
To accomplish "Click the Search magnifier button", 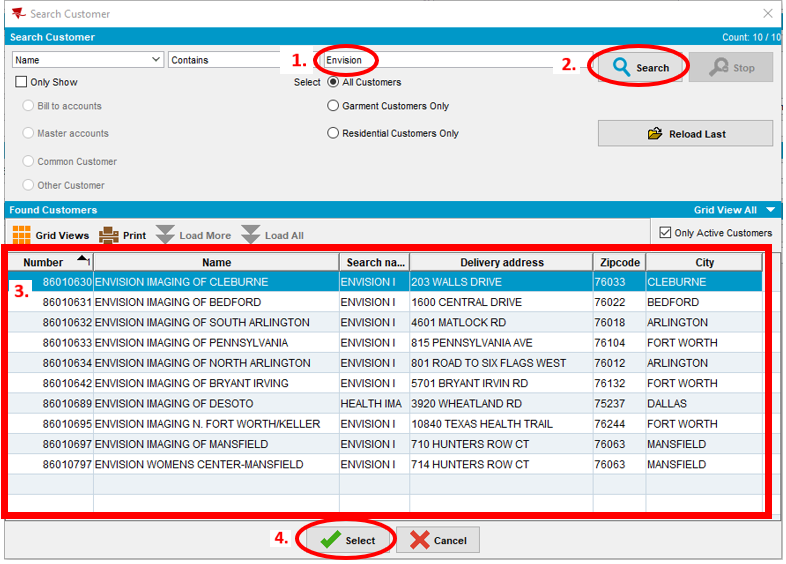I will point(641,68).
